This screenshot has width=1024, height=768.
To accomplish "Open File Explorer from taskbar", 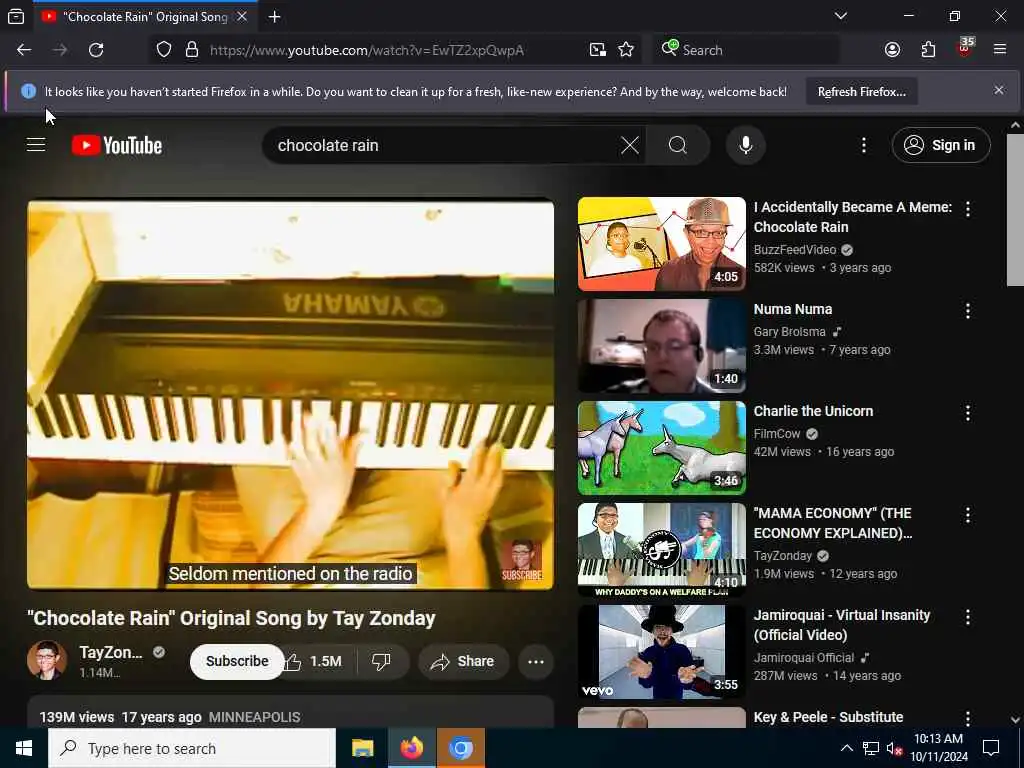I will (x=362, y=748).
